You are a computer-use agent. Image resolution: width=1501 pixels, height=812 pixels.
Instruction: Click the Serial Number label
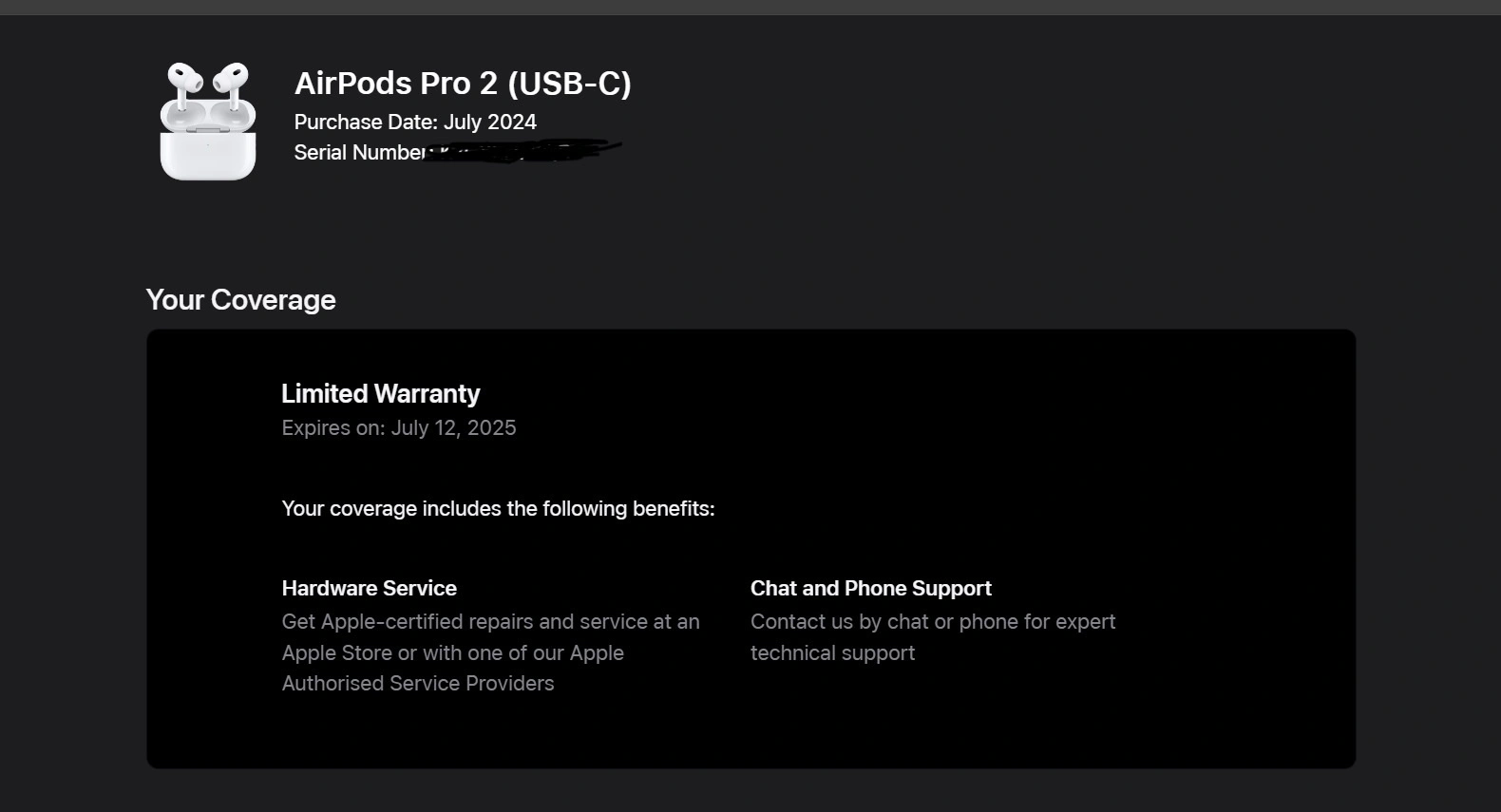pos(359,152)
